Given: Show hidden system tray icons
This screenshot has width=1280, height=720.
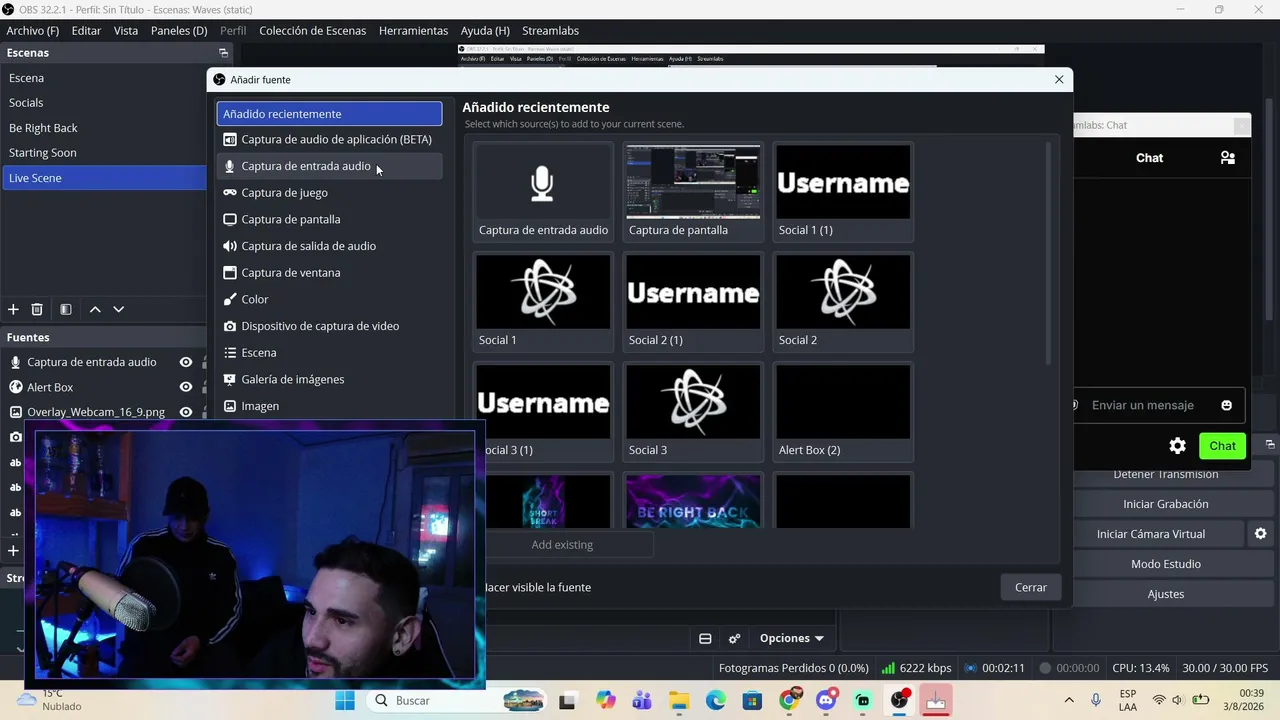Looking at the screenshot, I should tap(1069, 701).
